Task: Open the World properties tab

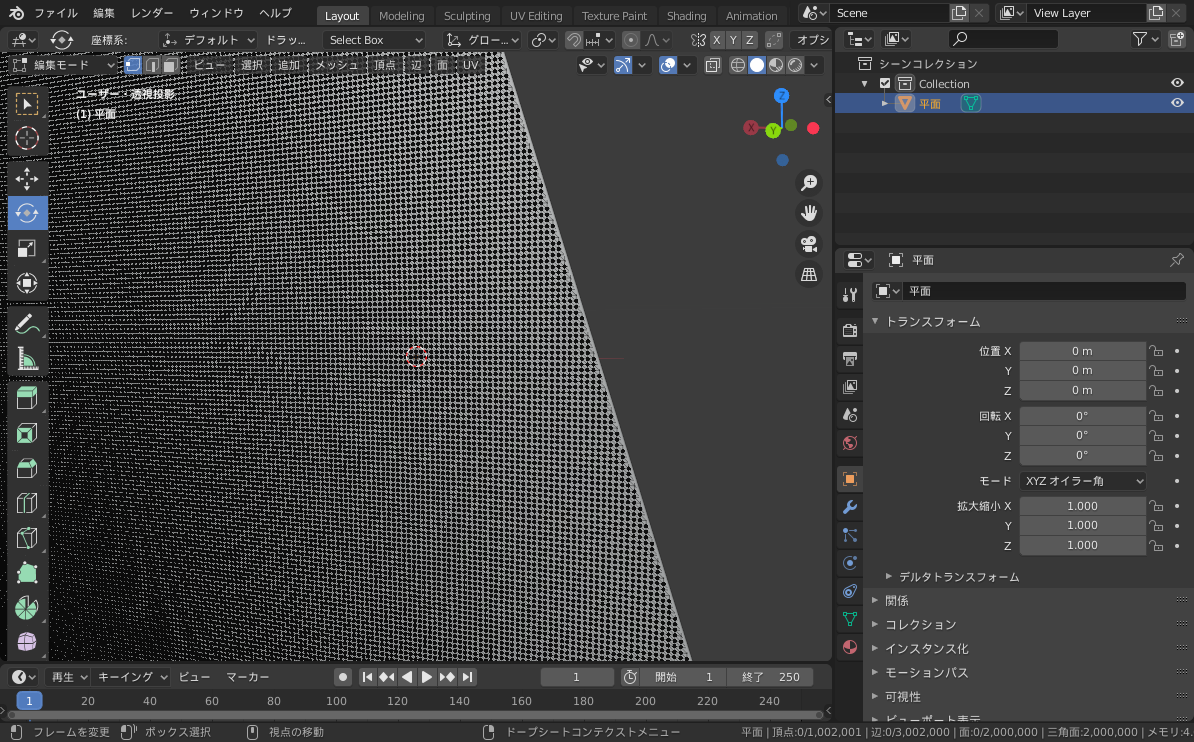Action: (850, 443)
